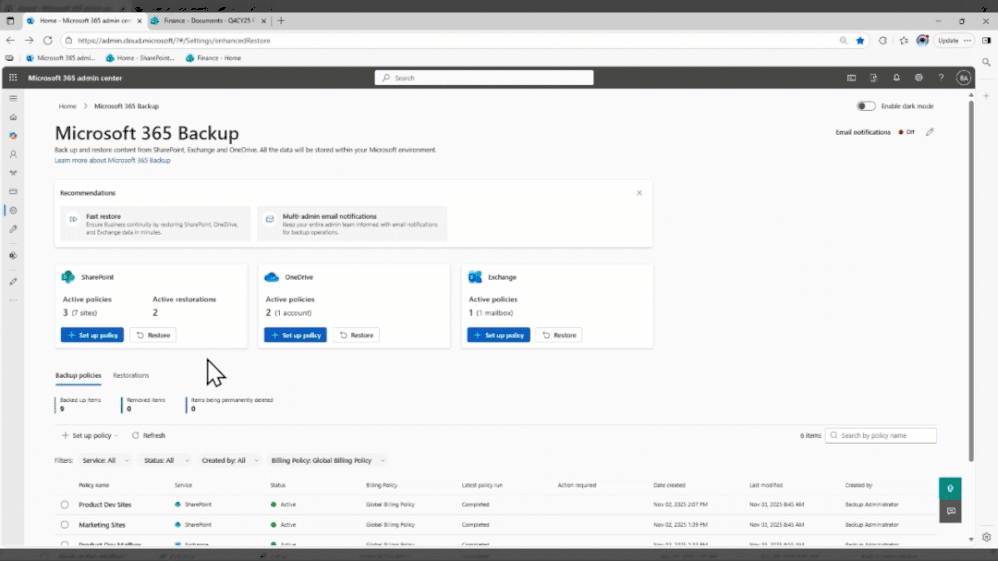Image resolution: width=998 pixels, height=561 pixels.
Task: Click Exchange Set up policy button
Action: coord(498,335)
